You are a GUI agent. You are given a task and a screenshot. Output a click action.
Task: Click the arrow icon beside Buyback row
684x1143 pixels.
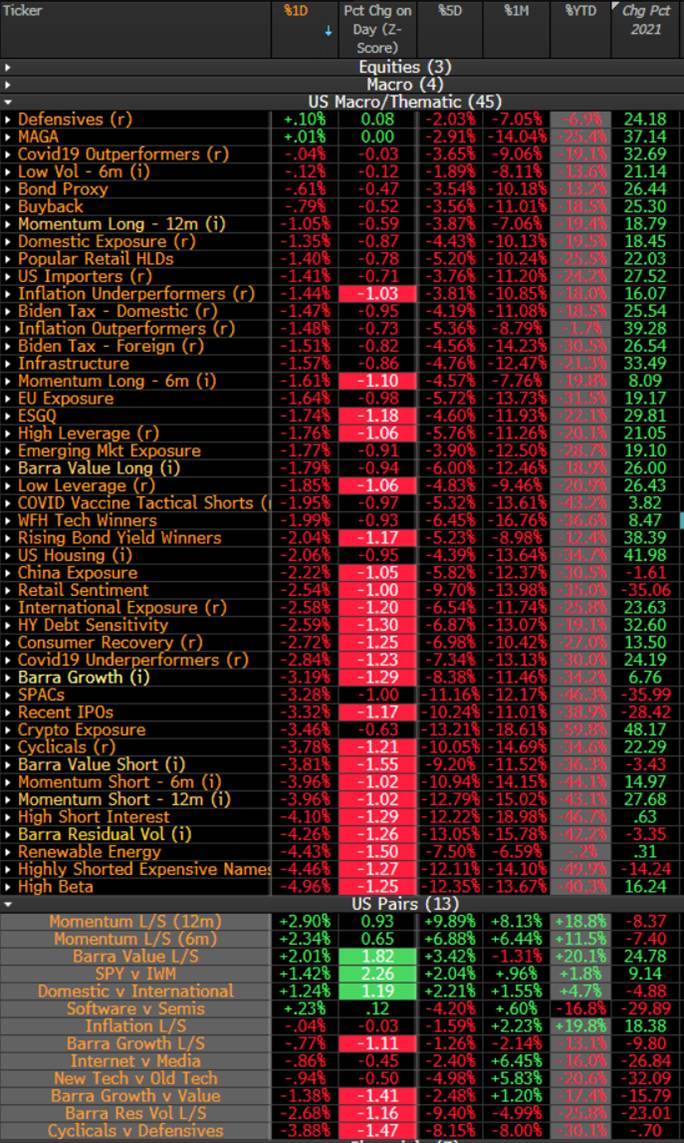[x=8, y=206]
